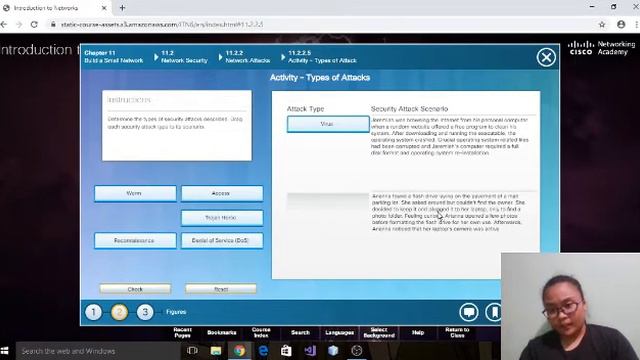
Task: Open Microsoft Edge from the taskbar
Action: coord(263,351)
